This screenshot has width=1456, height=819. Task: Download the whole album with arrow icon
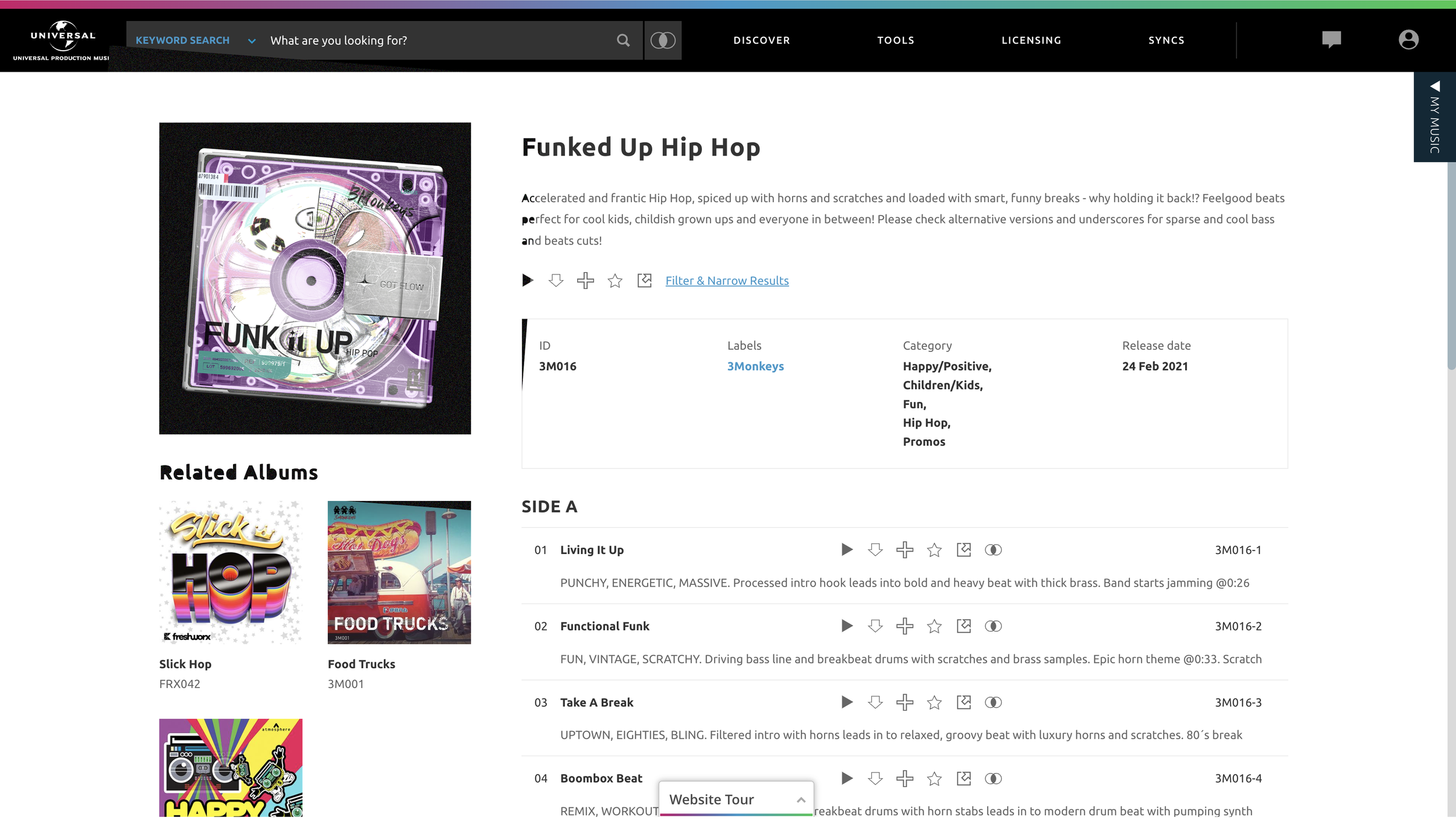tap(556, 280)
